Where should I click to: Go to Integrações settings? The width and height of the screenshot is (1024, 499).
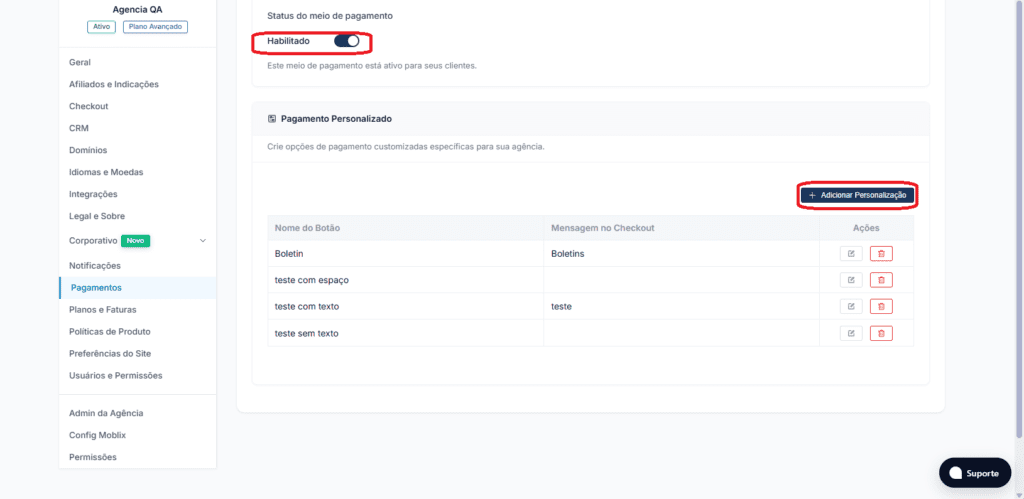click(93, 194)
